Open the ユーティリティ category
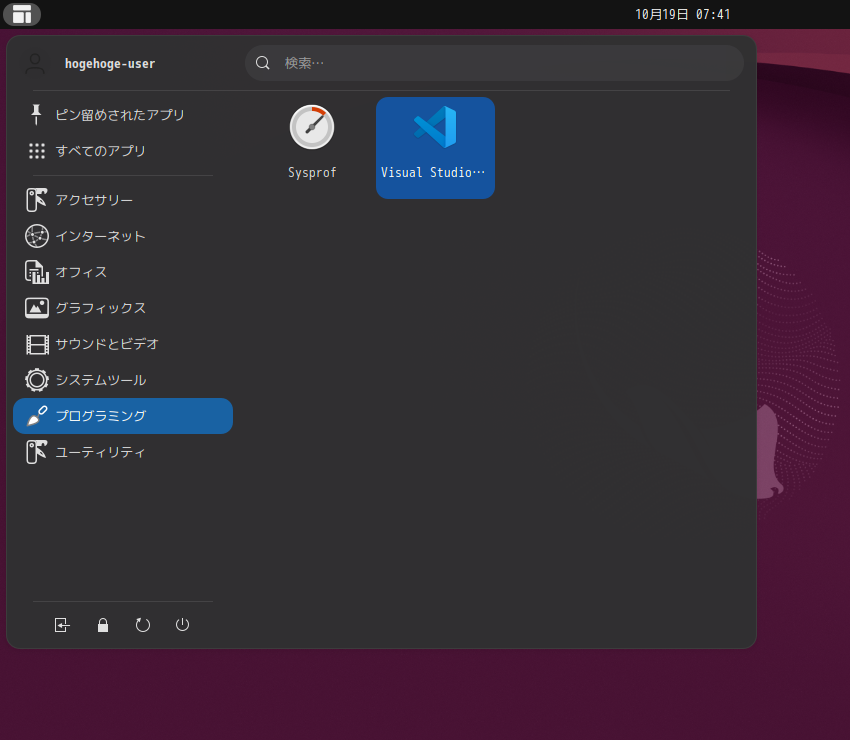Screen dimensions: 850x740 pos(123,452)
